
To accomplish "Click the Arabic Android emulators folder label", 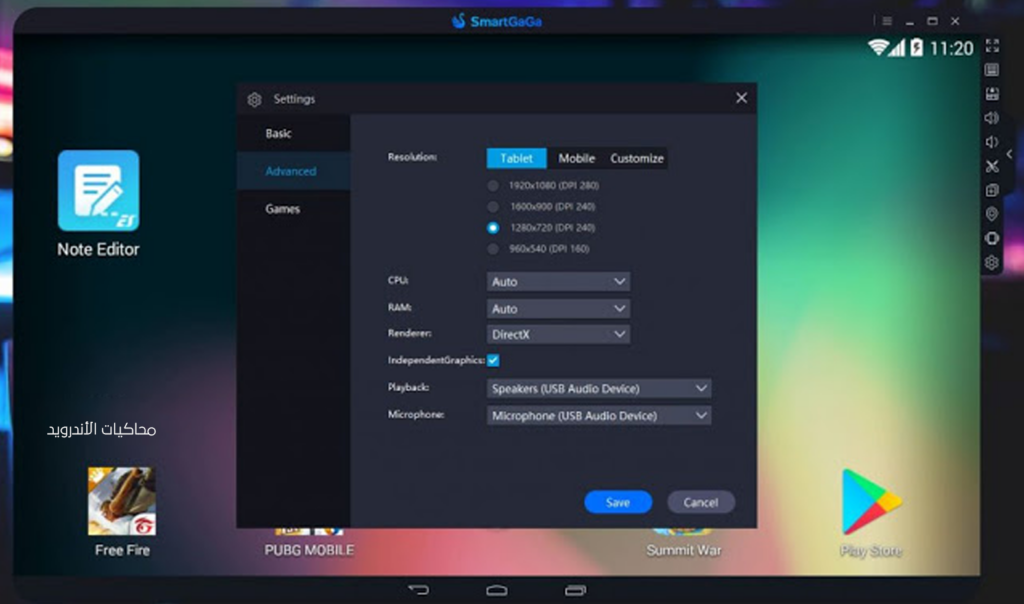I will (102, 429).
